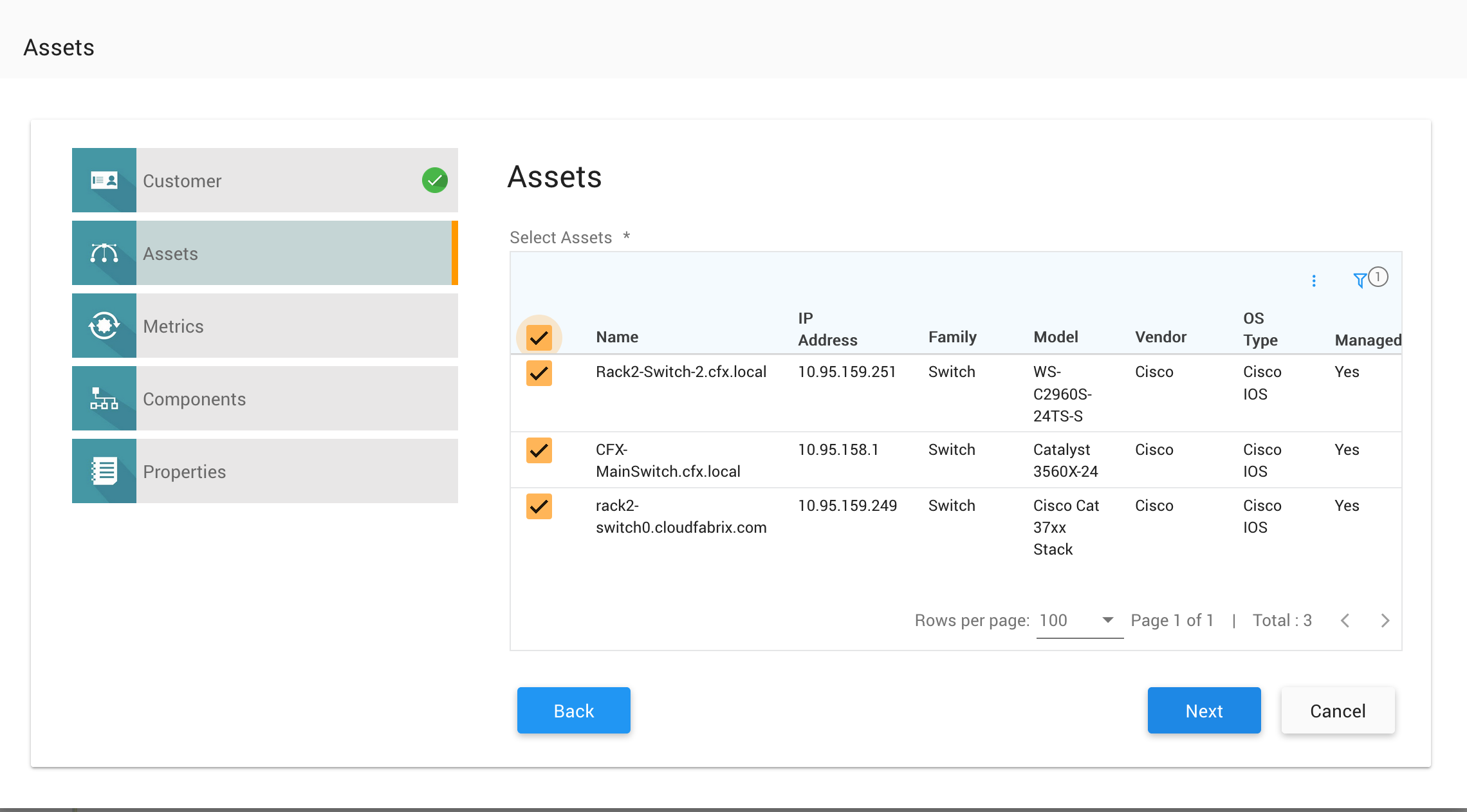Sort by the OS Type column header

click(x=1260, y=329)
